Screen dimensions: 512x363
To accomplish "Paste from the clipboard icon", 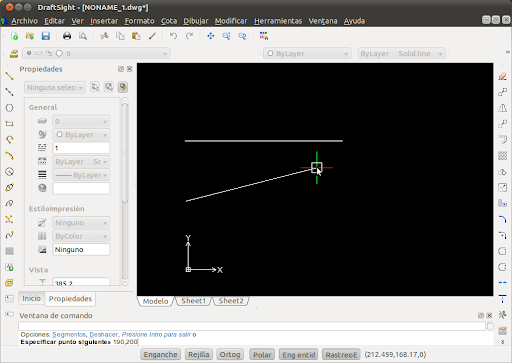I will pos(136,36).
